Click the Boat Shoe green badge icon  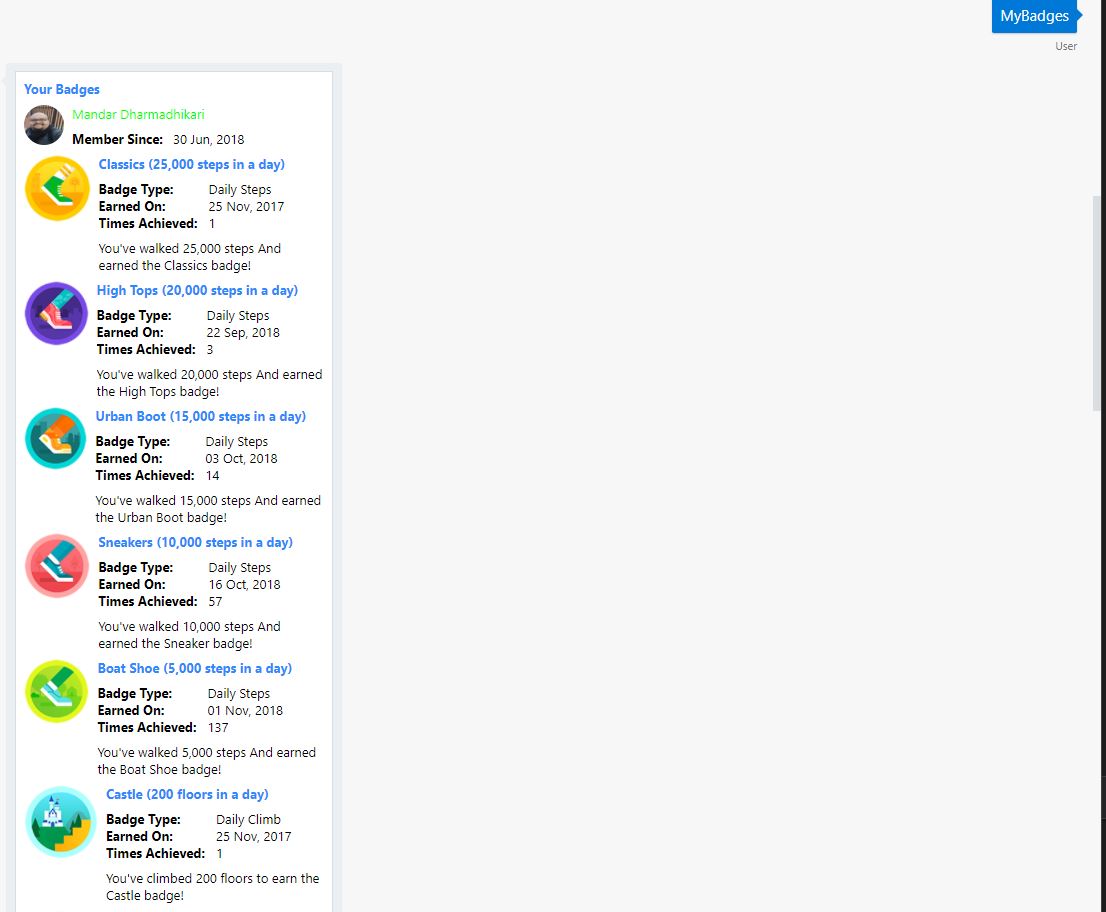coord(56,691)
